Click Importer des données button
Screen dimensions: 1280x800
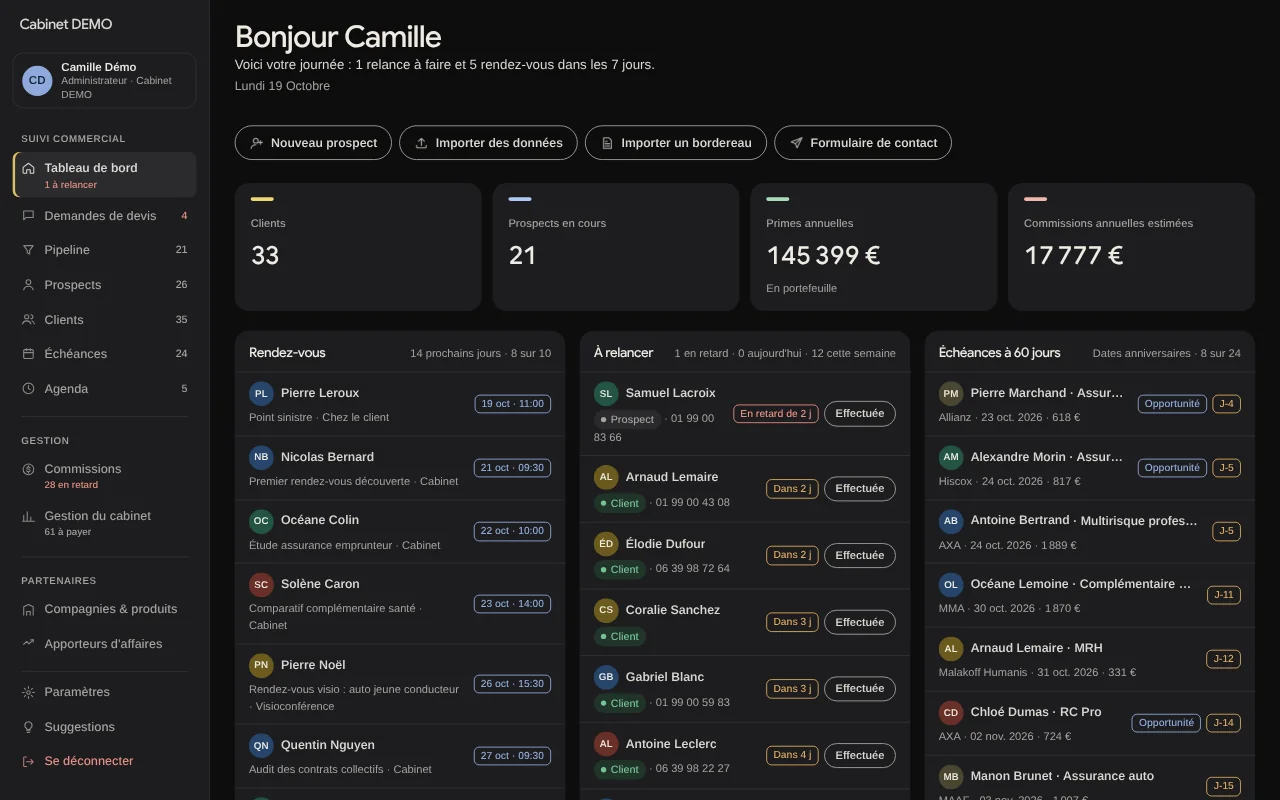tap(488, 143)
